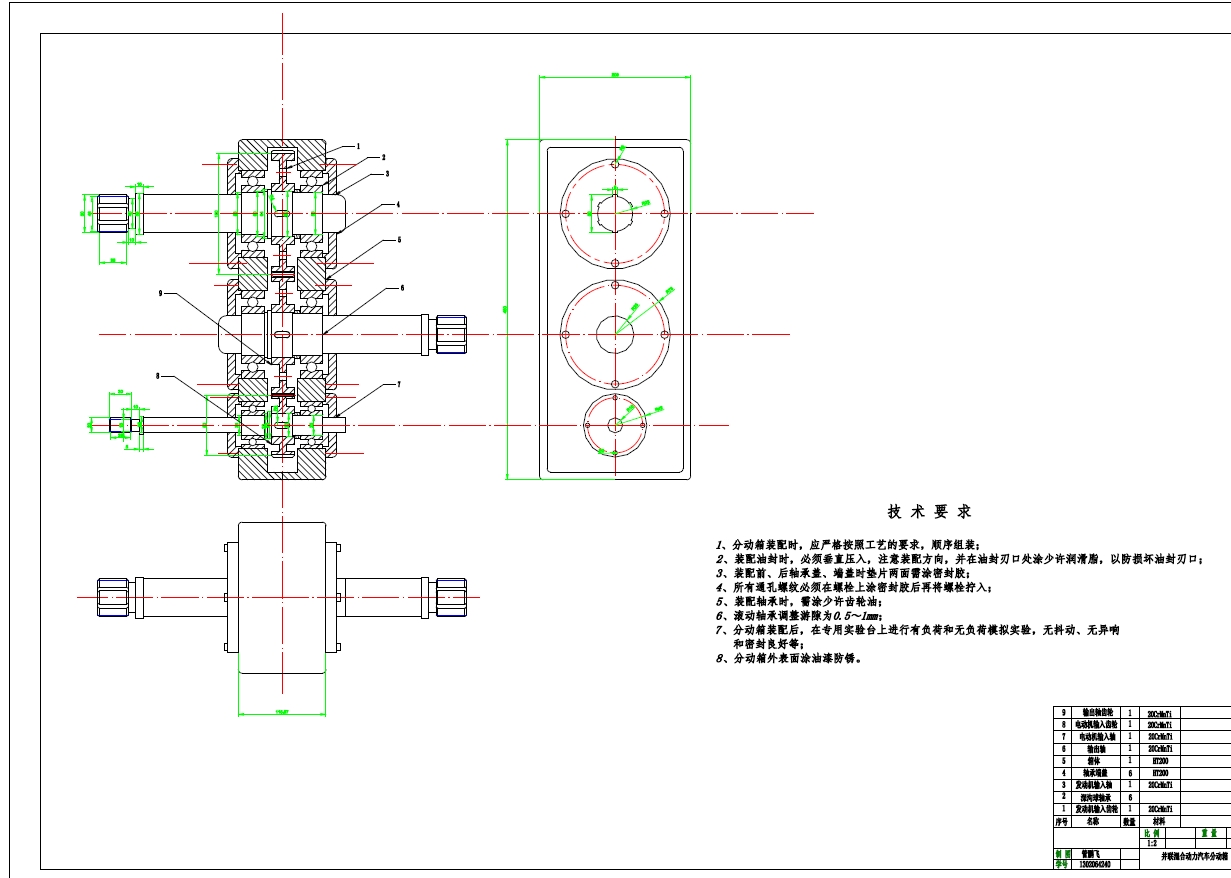The height and width of the screenshot is (878, 1231).
Task: Click callout number 8 left of section view
Action: (158, 376)
